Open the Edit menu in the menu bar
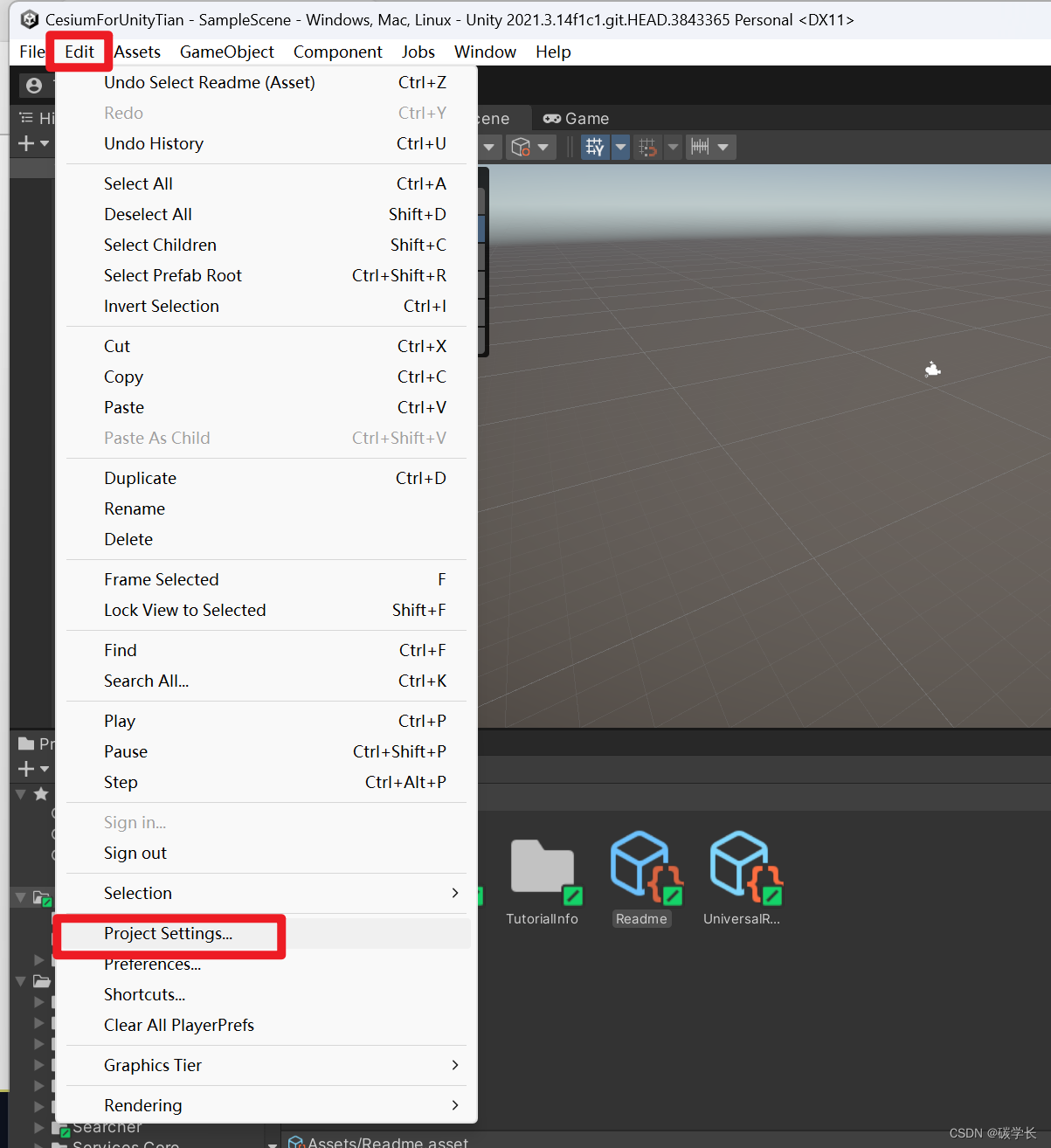Screen dimensions: 1051x1148 coord(79,52)
